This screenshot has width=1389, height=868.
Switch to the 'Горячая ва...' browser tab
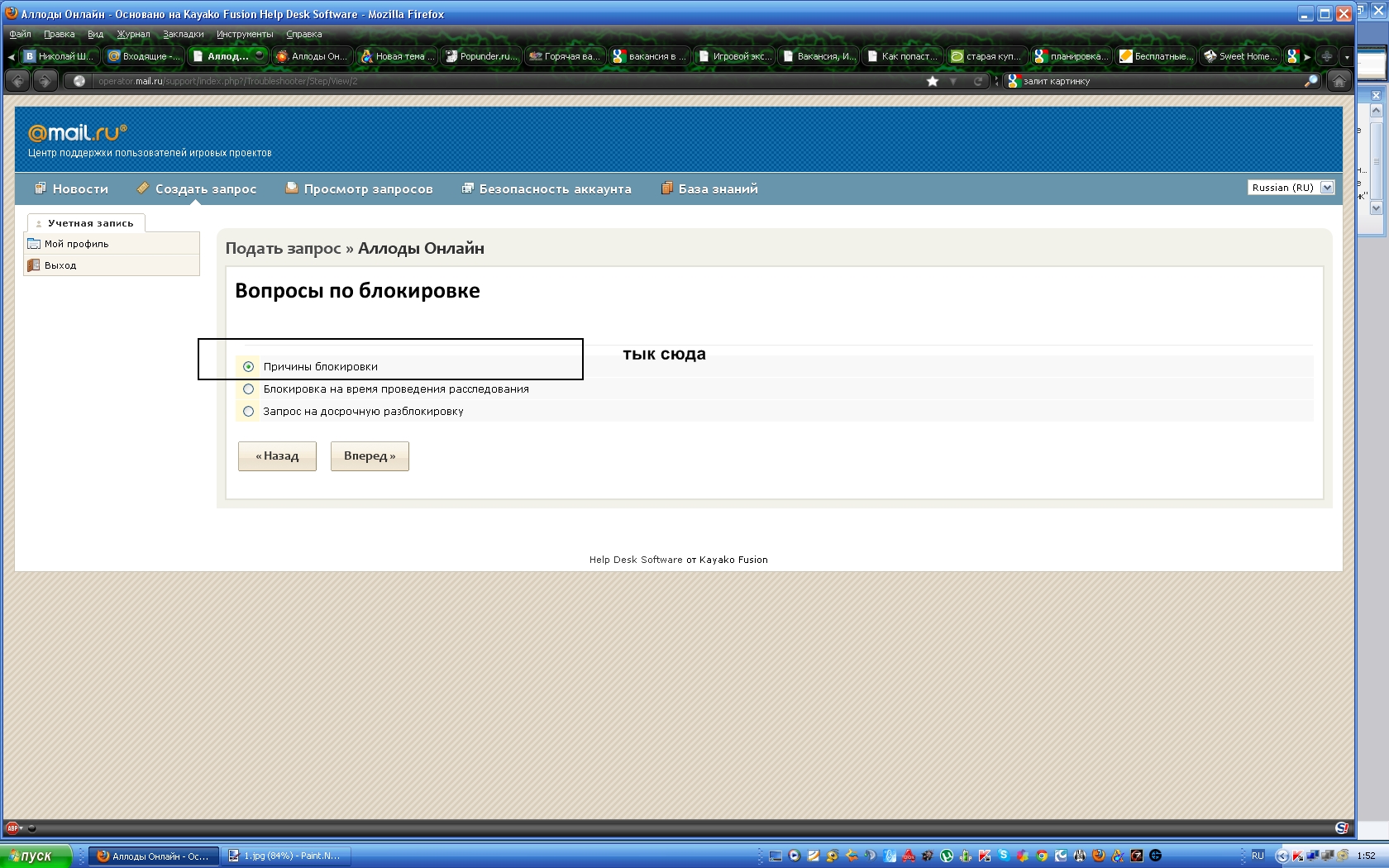[x=565, y=56]
